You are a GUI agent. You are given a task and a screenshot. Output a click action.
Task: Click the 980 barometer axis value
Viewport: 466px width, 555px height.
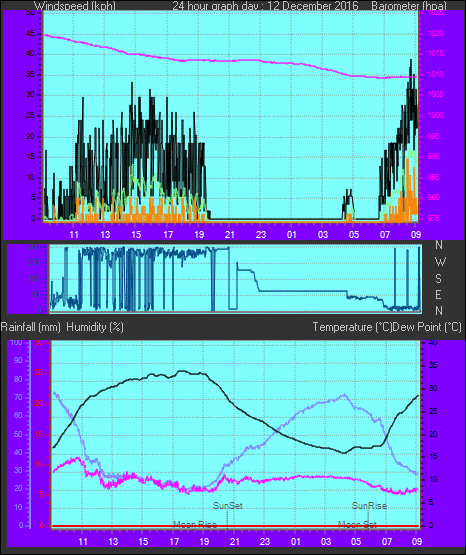[434, 198]
